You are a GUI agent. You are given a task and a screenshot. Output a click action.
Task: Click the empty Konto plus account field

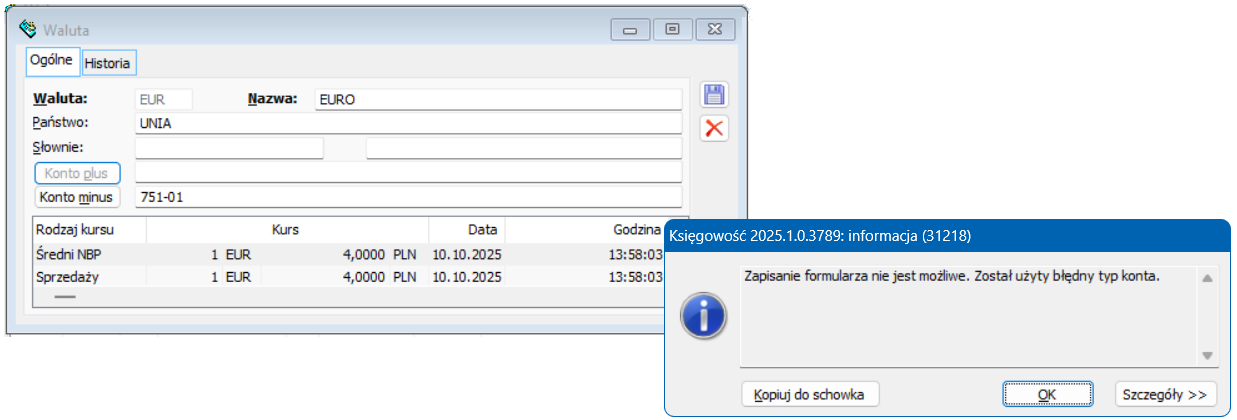(x=409, y=173)
